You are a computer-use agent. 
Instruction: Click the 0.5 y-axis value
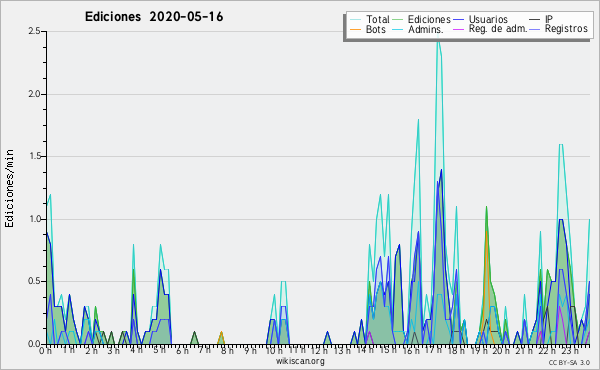coord(34,281)
